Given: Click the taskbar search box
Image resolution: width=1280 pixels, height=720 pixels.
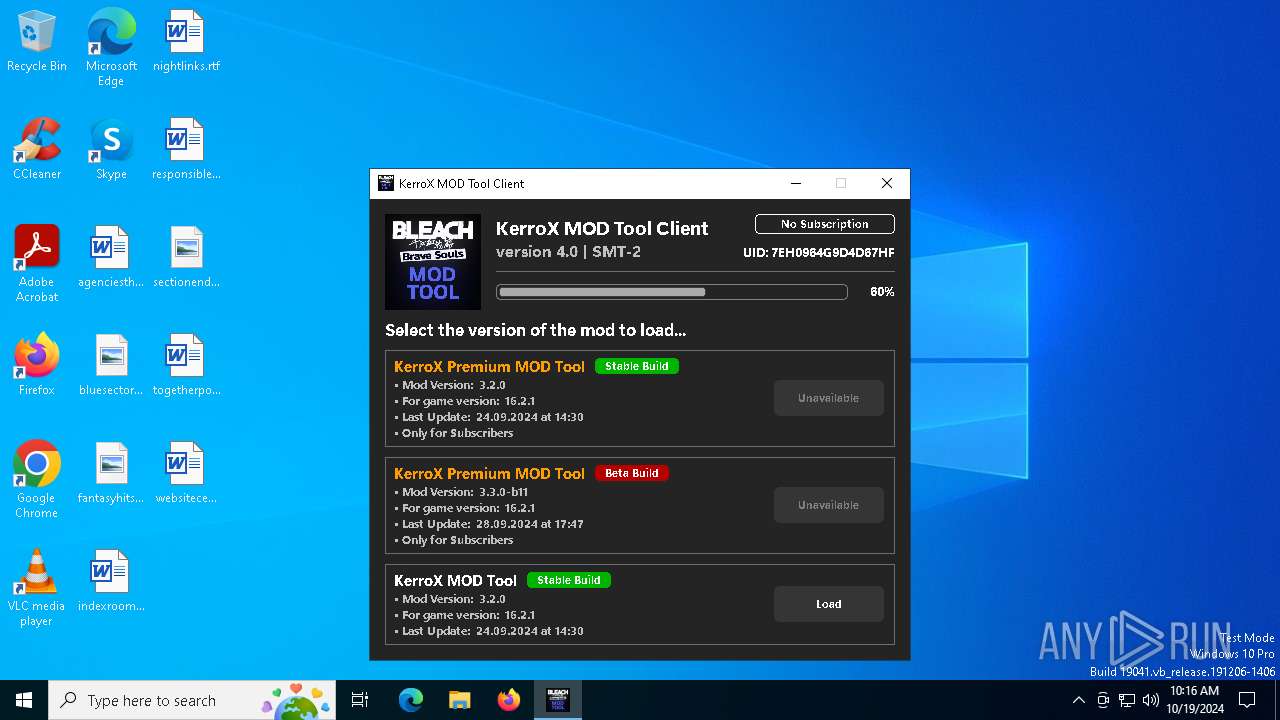Looking at the screenshot, I should [x=192, y=700].
